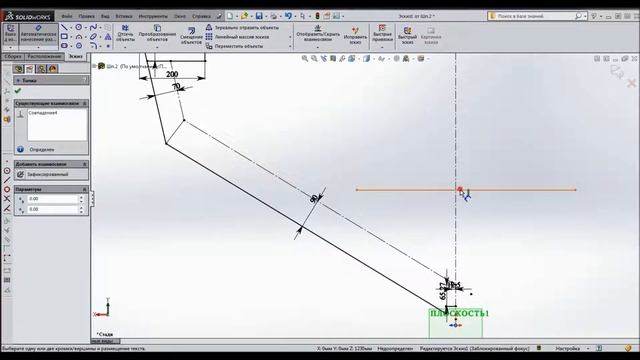Screen dimensions: 640x360
Task: Click the knowledge base search field
Action: tap(534, 16)
